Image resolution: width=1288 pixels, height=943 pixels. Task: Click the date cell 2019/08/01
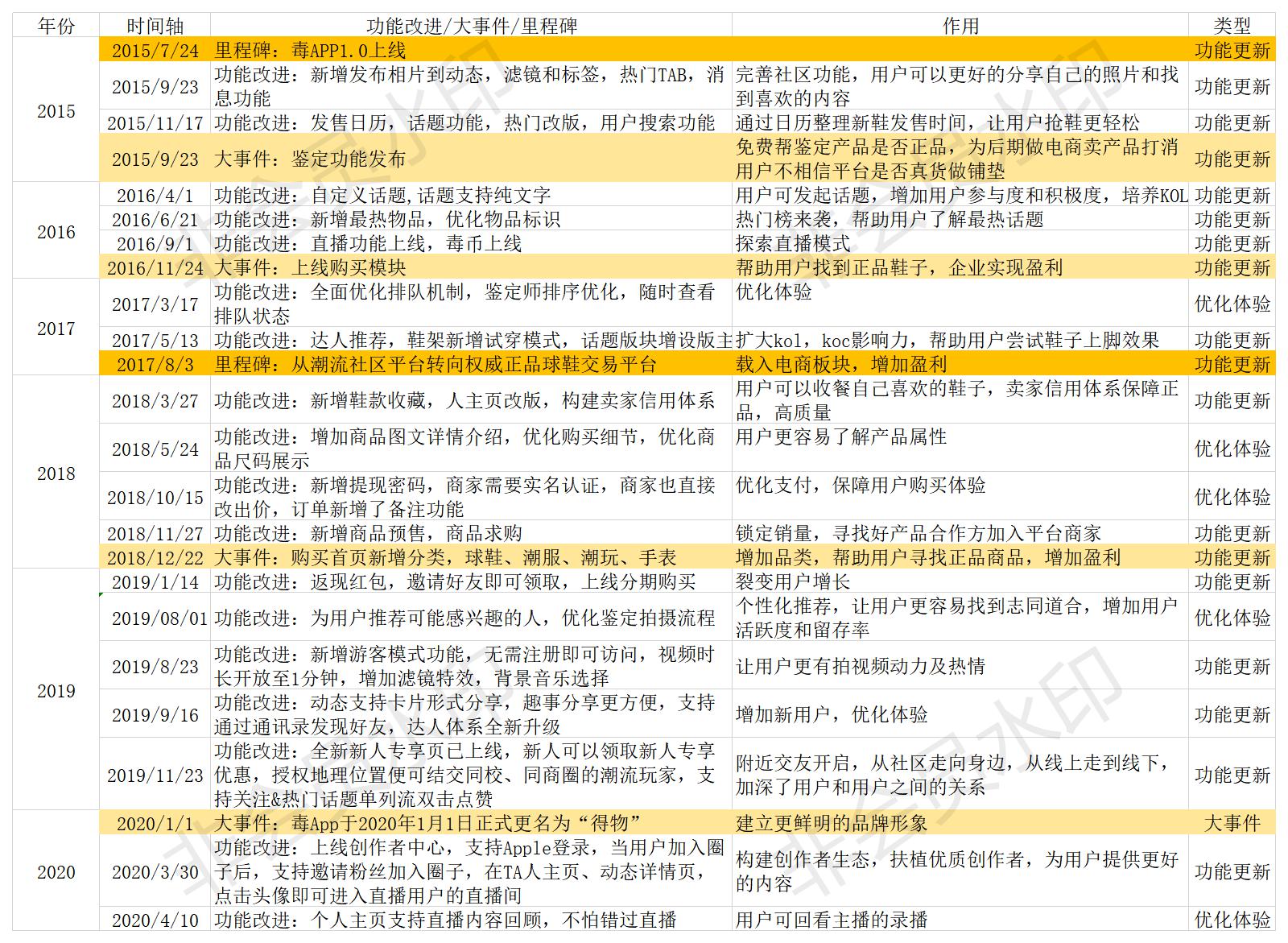click(x=155, y=617)
